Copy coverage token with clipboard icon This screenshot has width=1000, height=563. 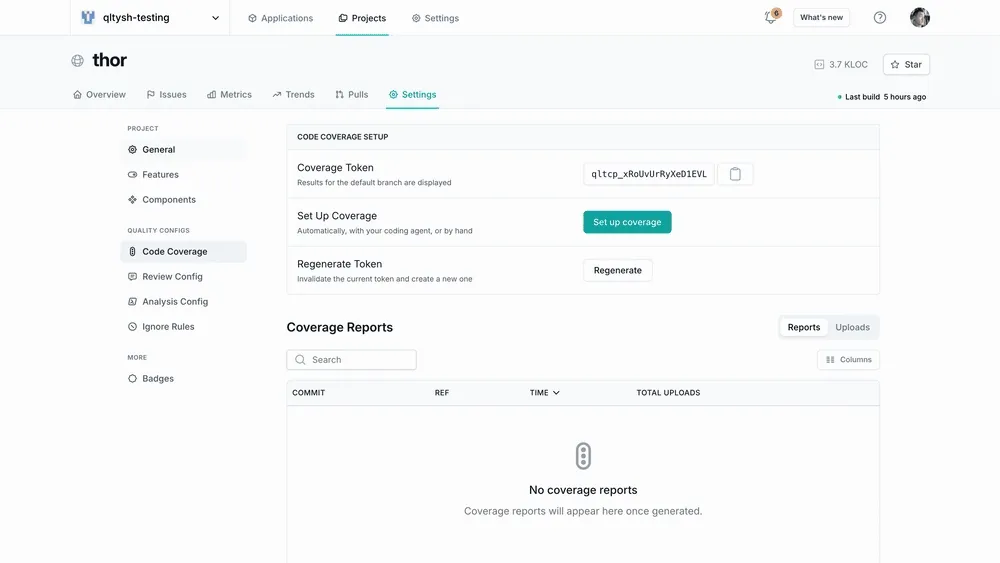tap(735, 174)
